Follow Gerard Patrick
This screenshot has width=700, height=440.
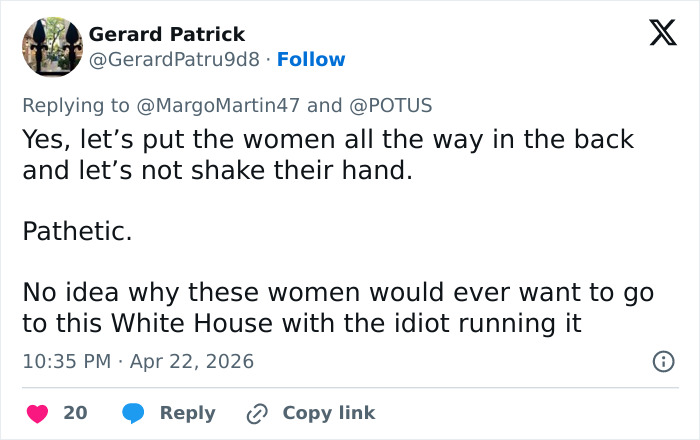click(311, 60)
